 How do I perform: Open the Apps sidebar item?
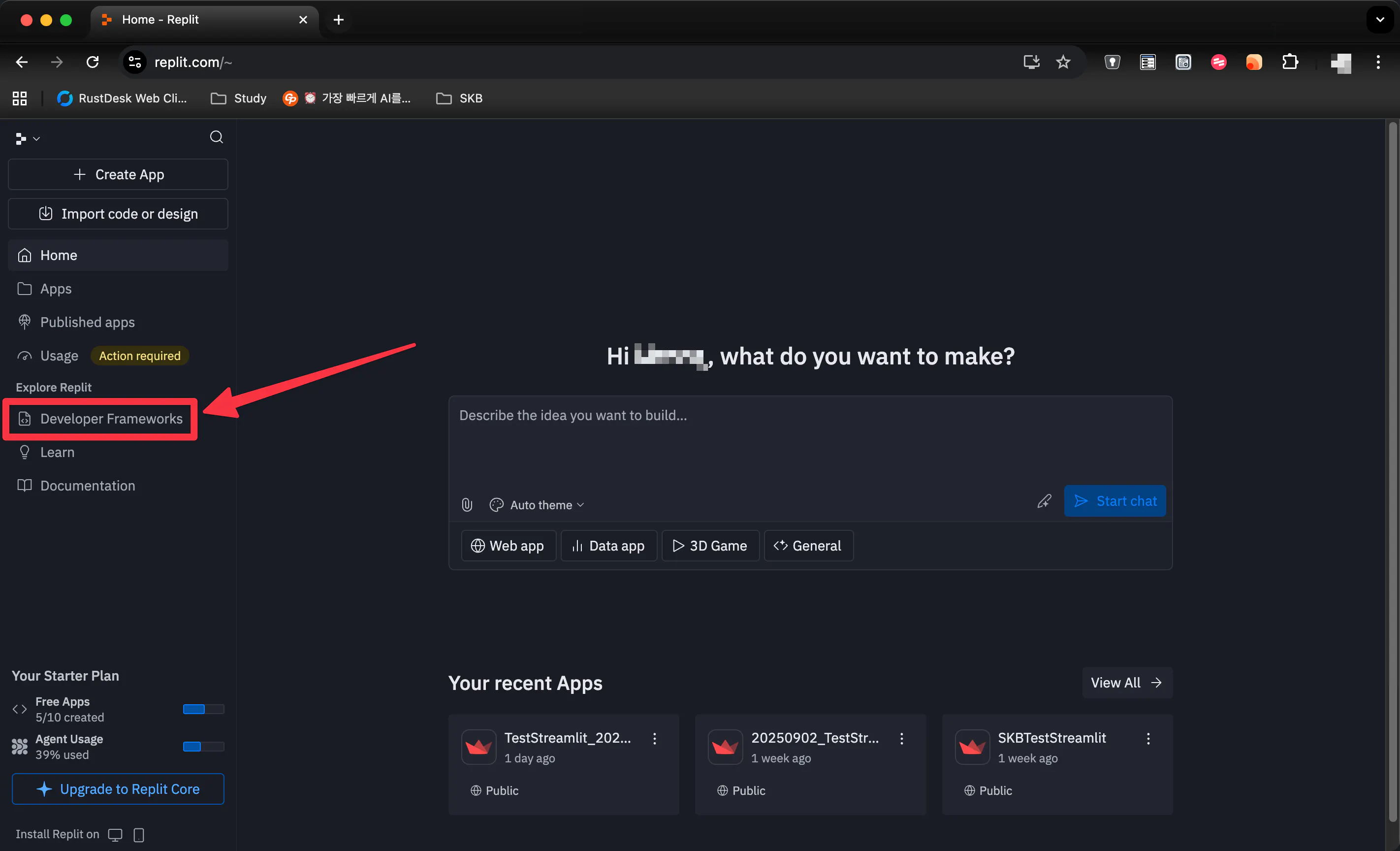click(x=118, y=289)
